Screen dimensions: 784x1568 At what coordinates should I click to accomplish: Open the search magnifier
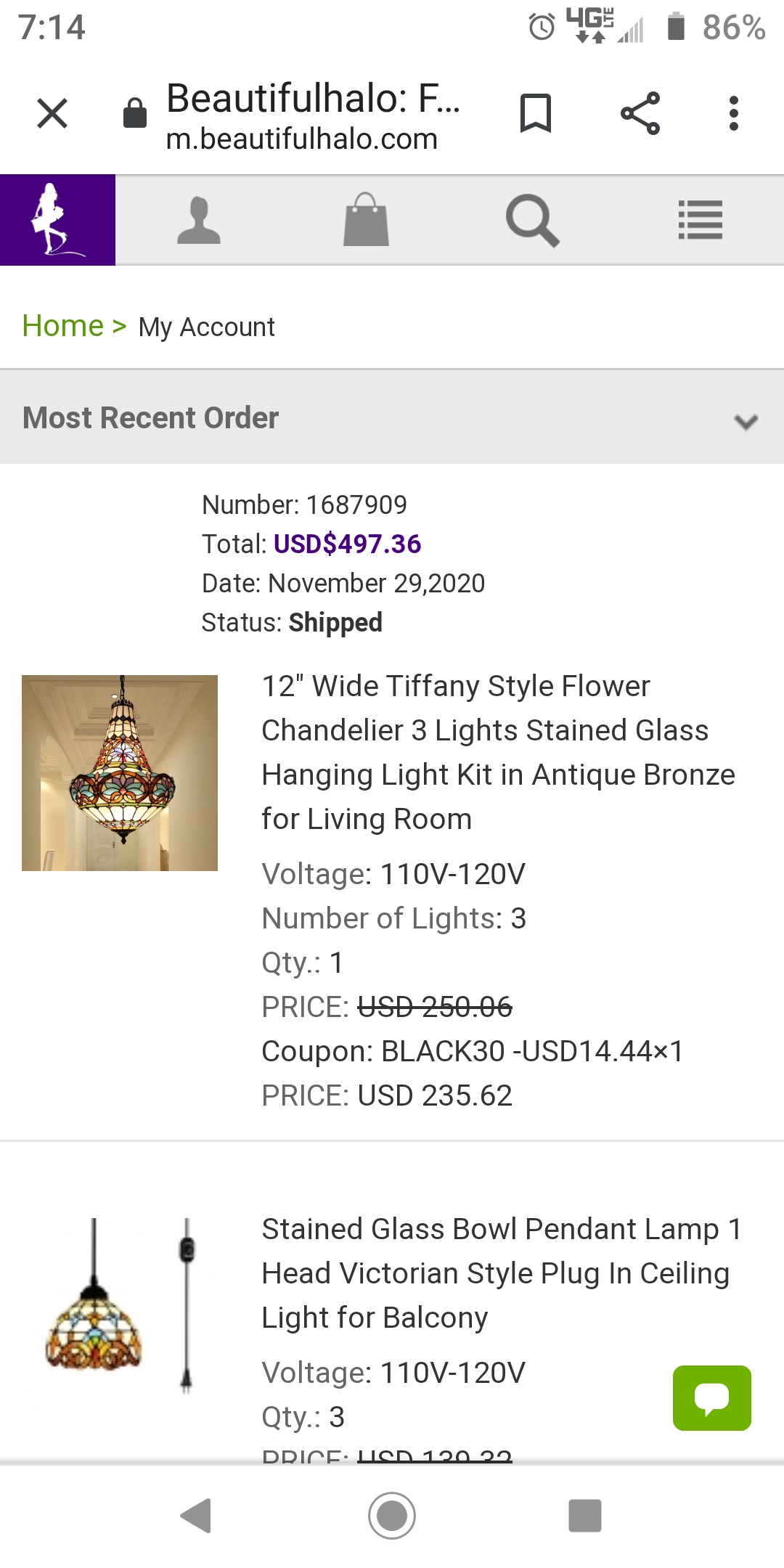coord(533,220)
